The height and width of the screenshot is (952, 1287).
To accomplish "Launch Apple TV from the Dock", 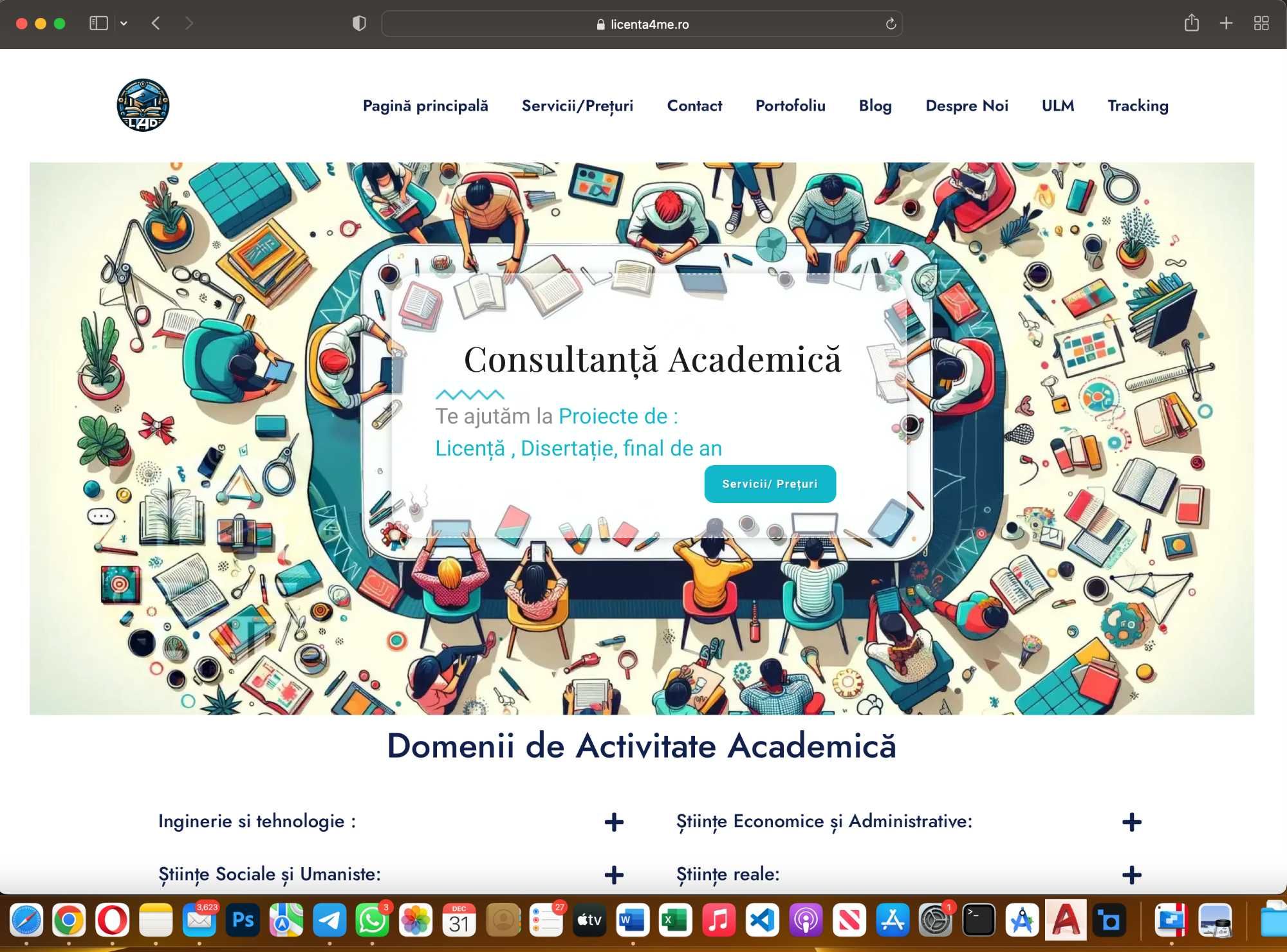I will point(589,920).
